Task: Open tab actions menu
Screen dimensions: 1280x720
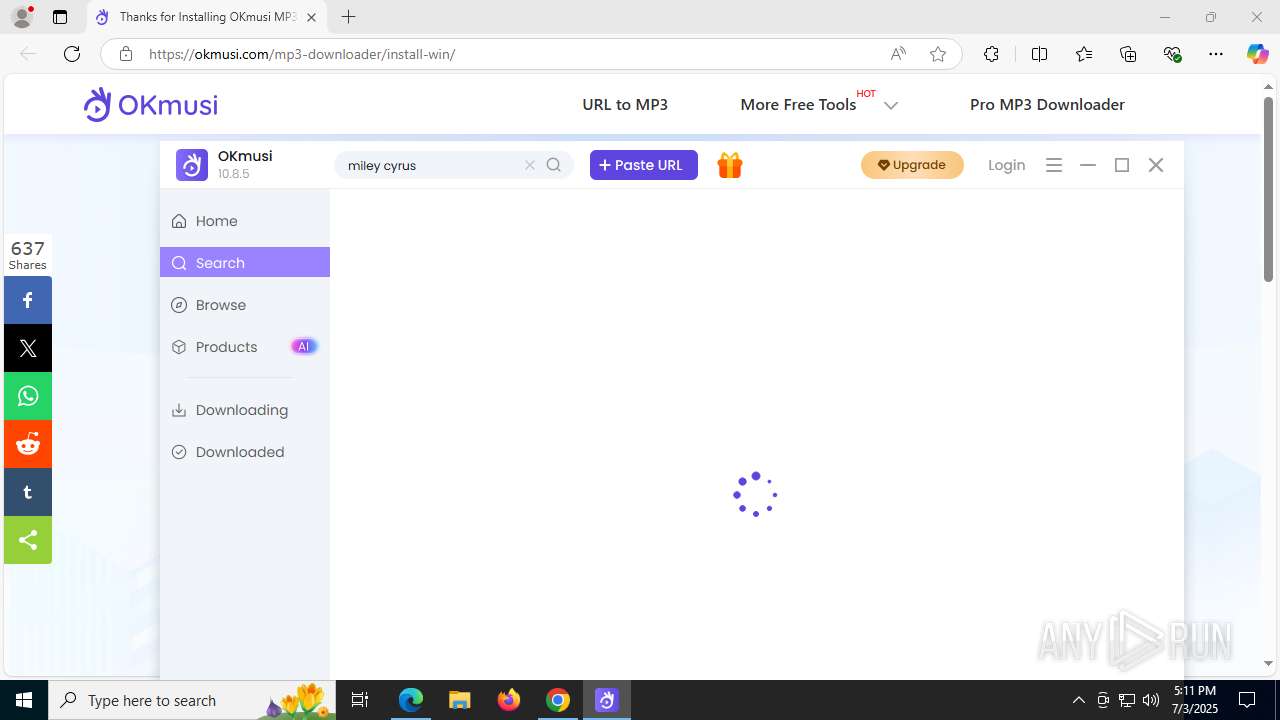Action: point(60,17)
